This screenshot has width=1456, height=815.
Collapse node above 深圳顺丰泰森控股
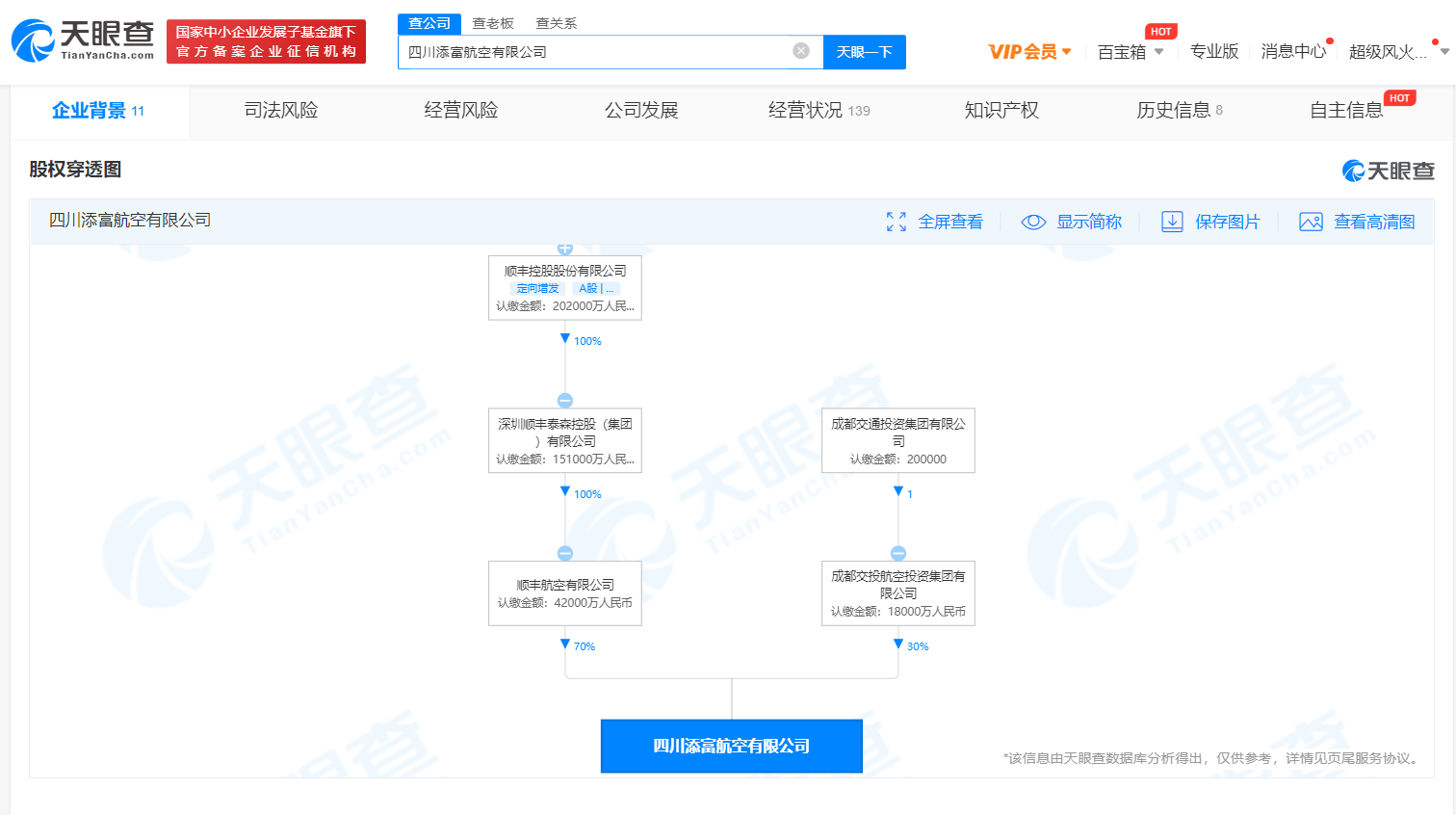click(565, 401)
